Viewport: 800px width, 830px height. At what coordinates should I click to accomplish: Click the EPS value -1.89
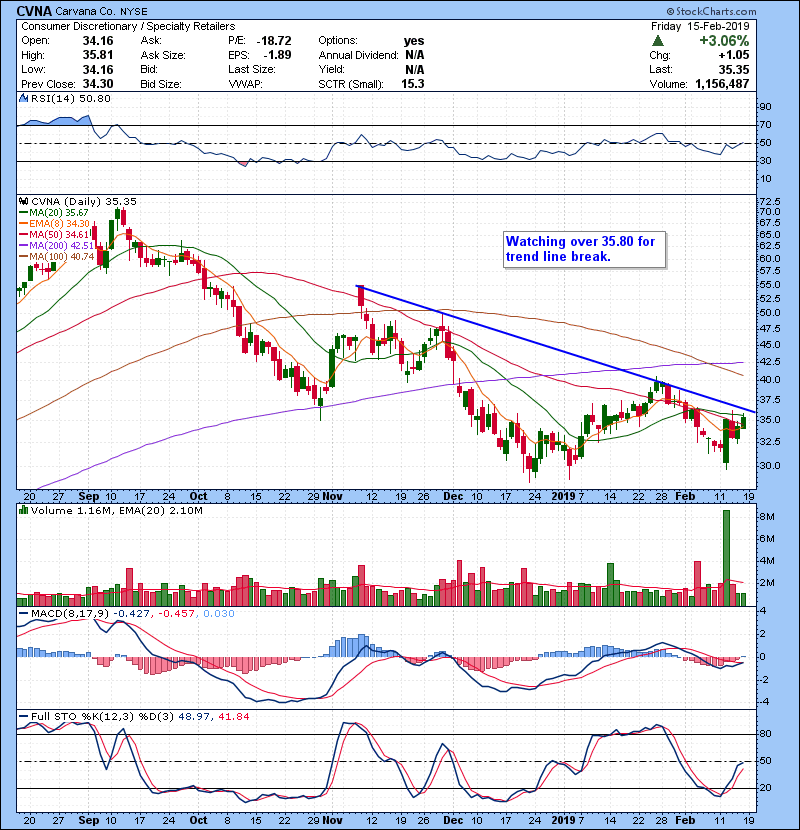tap(277, 55)
